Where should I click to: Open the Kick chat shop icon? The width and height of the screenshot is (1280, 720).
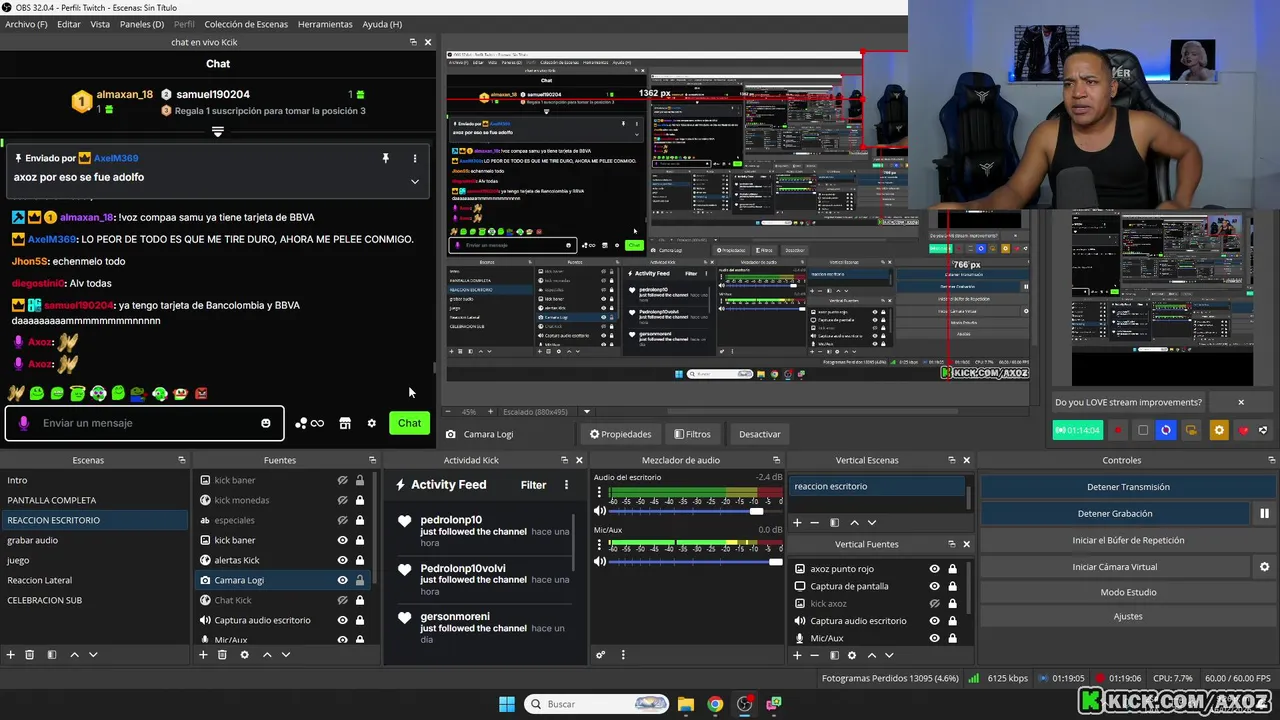(345, 423)
